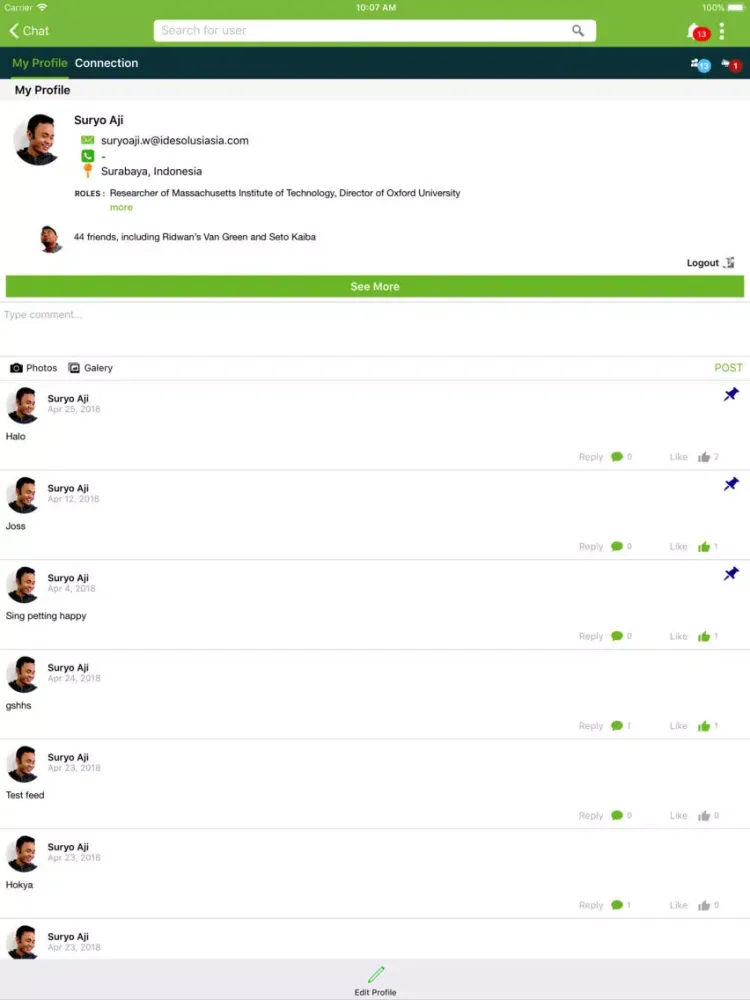The width and height of the screenshot is (750, 1000).
Task: Click the Edit Profile pencil icon
Action: [x=375, y=974]
